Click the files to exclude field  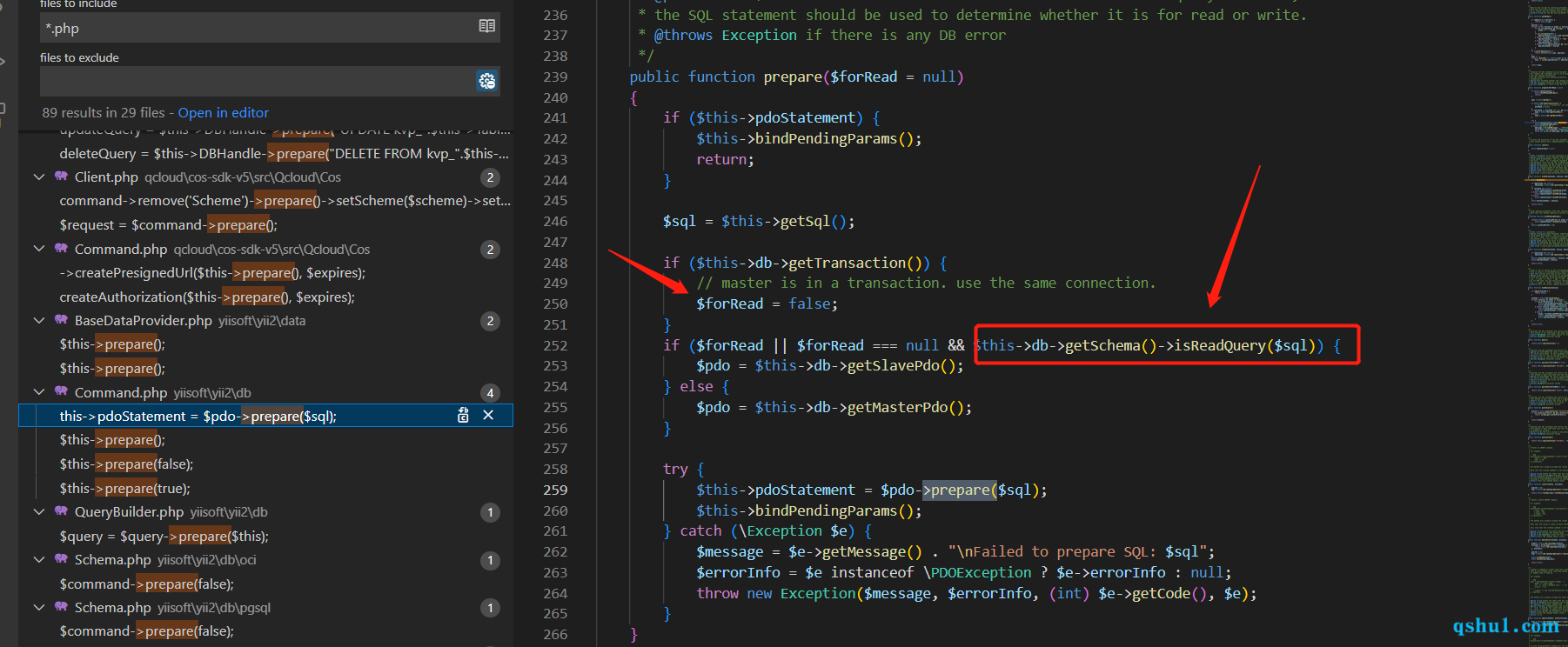coord(258,81)
